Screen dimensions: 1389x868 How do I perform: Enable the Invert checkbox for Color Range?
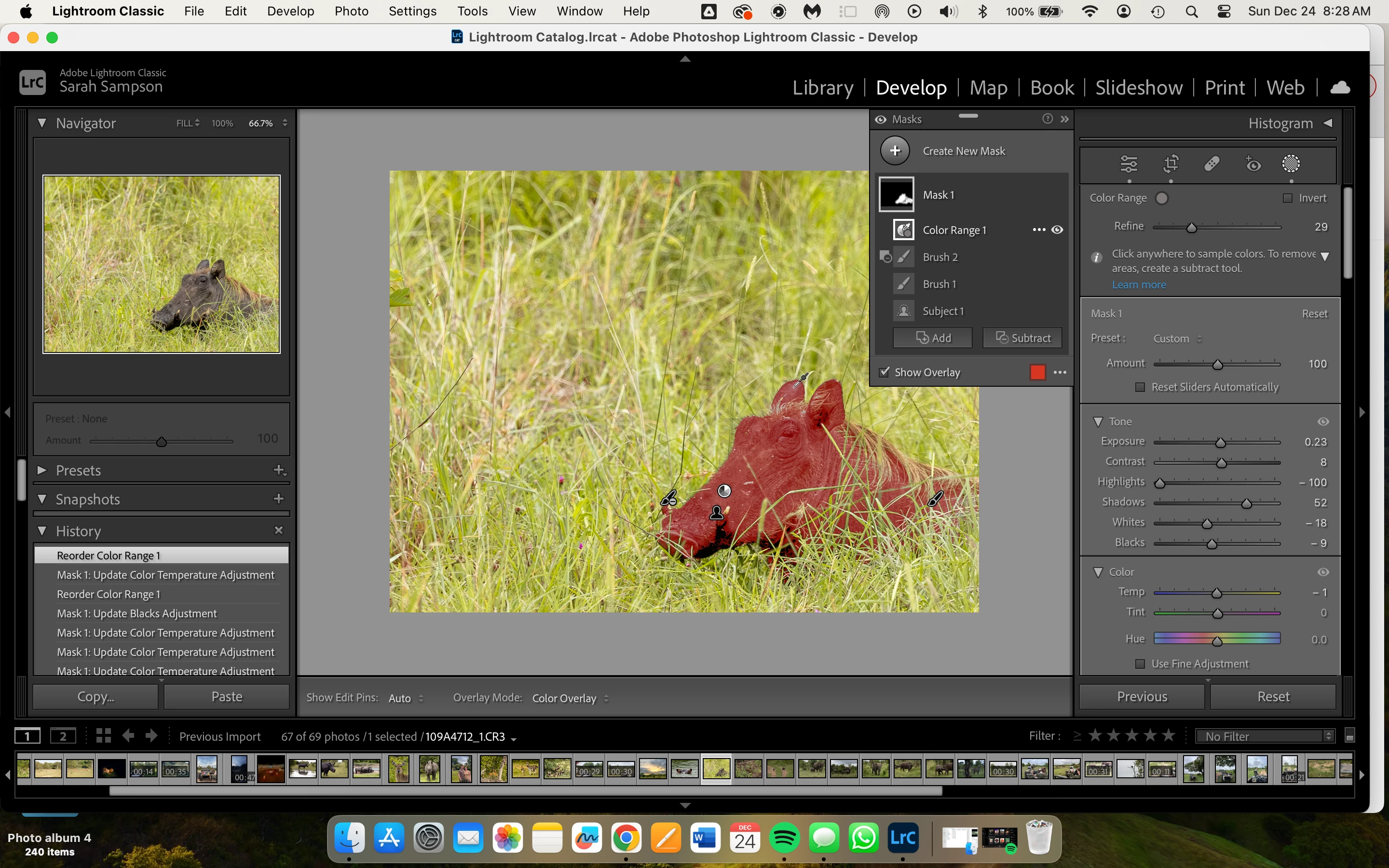pyautogui.click(x=1287, y=198)
